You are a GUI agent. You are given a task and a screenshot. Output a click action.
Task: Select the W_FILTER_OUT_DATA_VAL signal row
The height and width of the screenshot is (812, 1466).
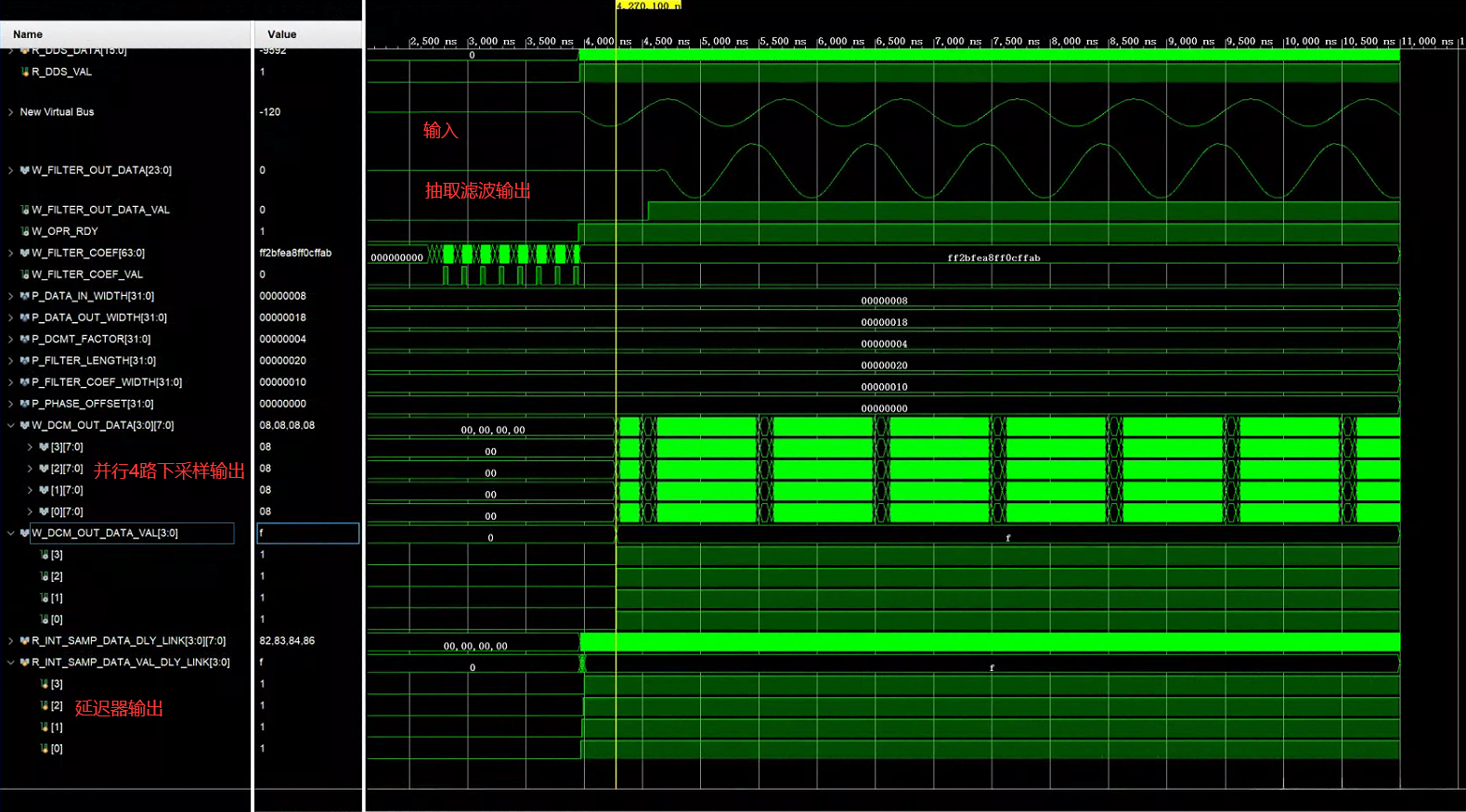pyautogui.click(x=100, y=211)
